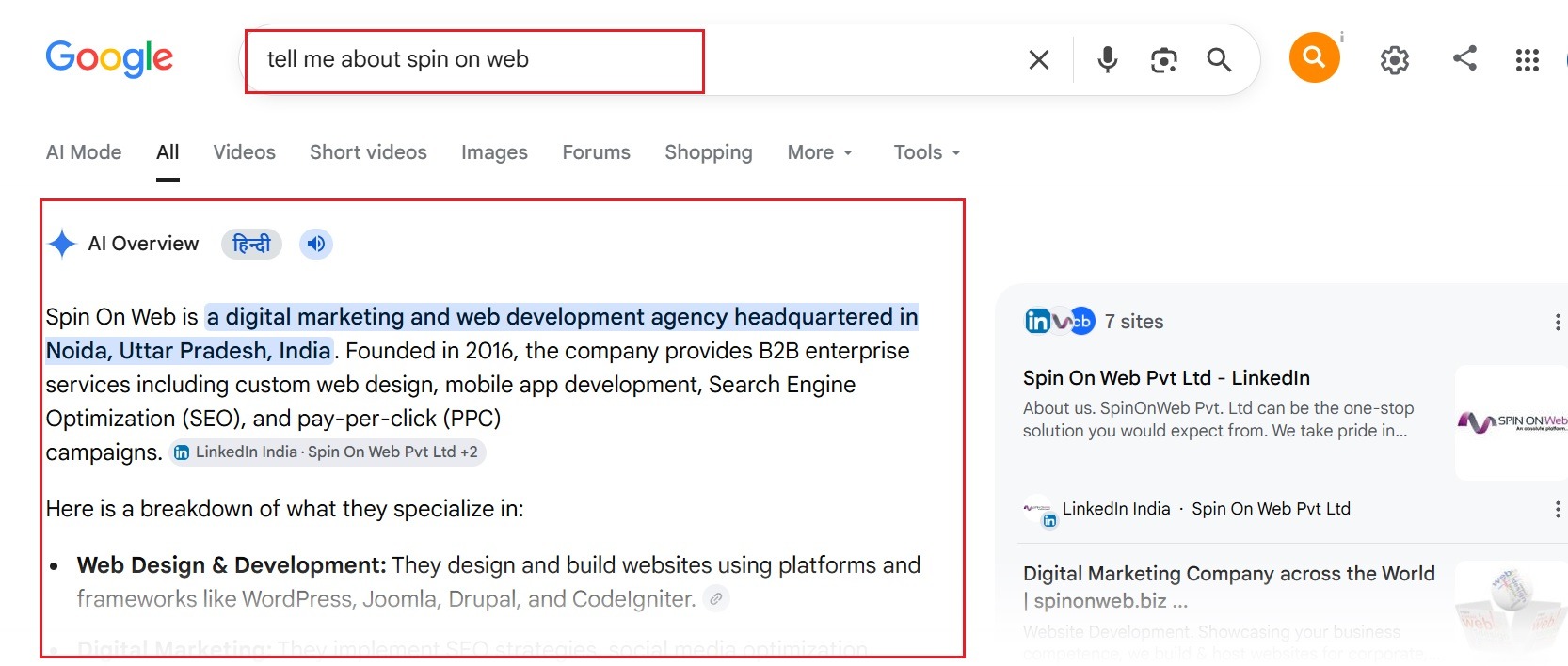Open Google Lens image search

[1164, 60]
